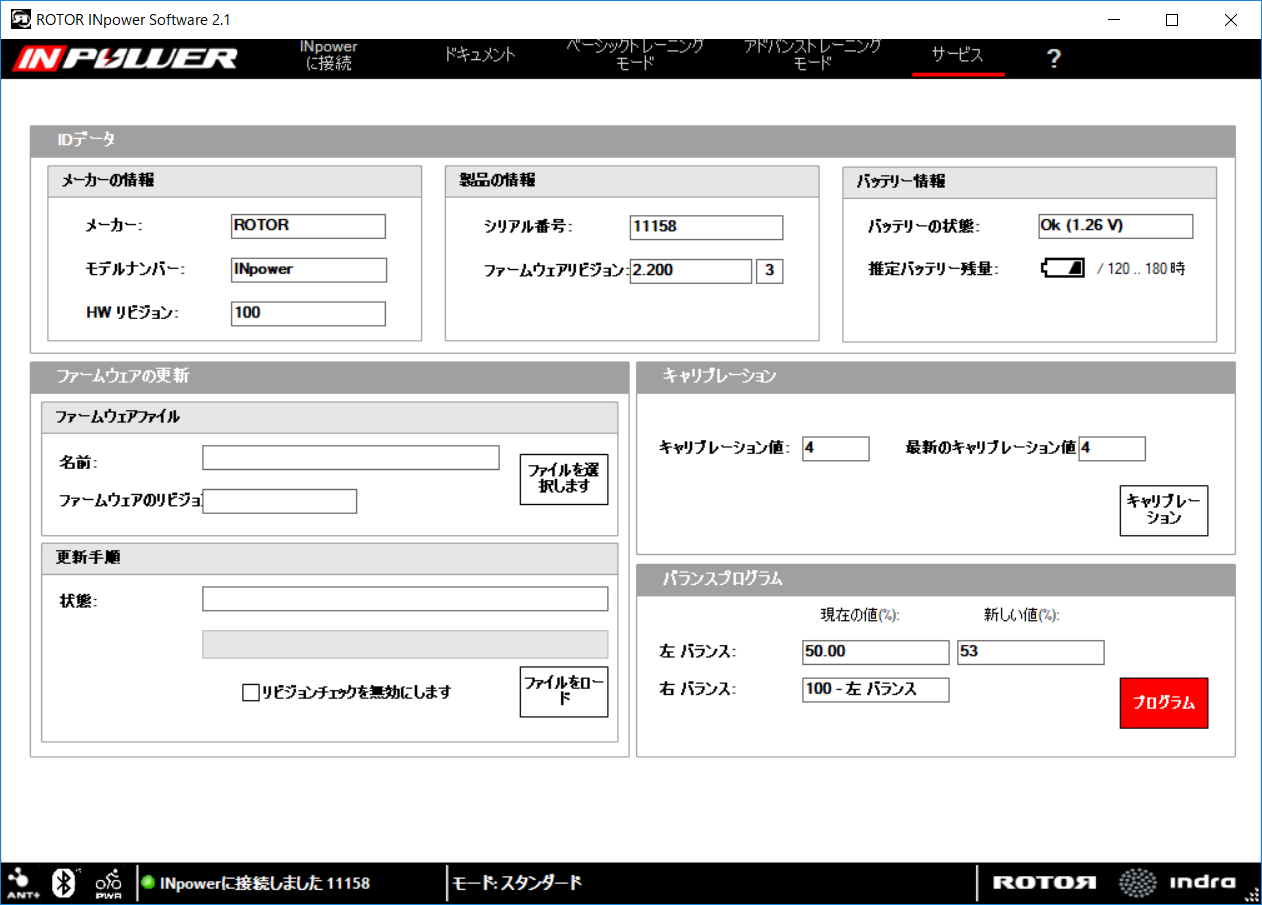Click the ファイルをロード button

tap(564, 692)
